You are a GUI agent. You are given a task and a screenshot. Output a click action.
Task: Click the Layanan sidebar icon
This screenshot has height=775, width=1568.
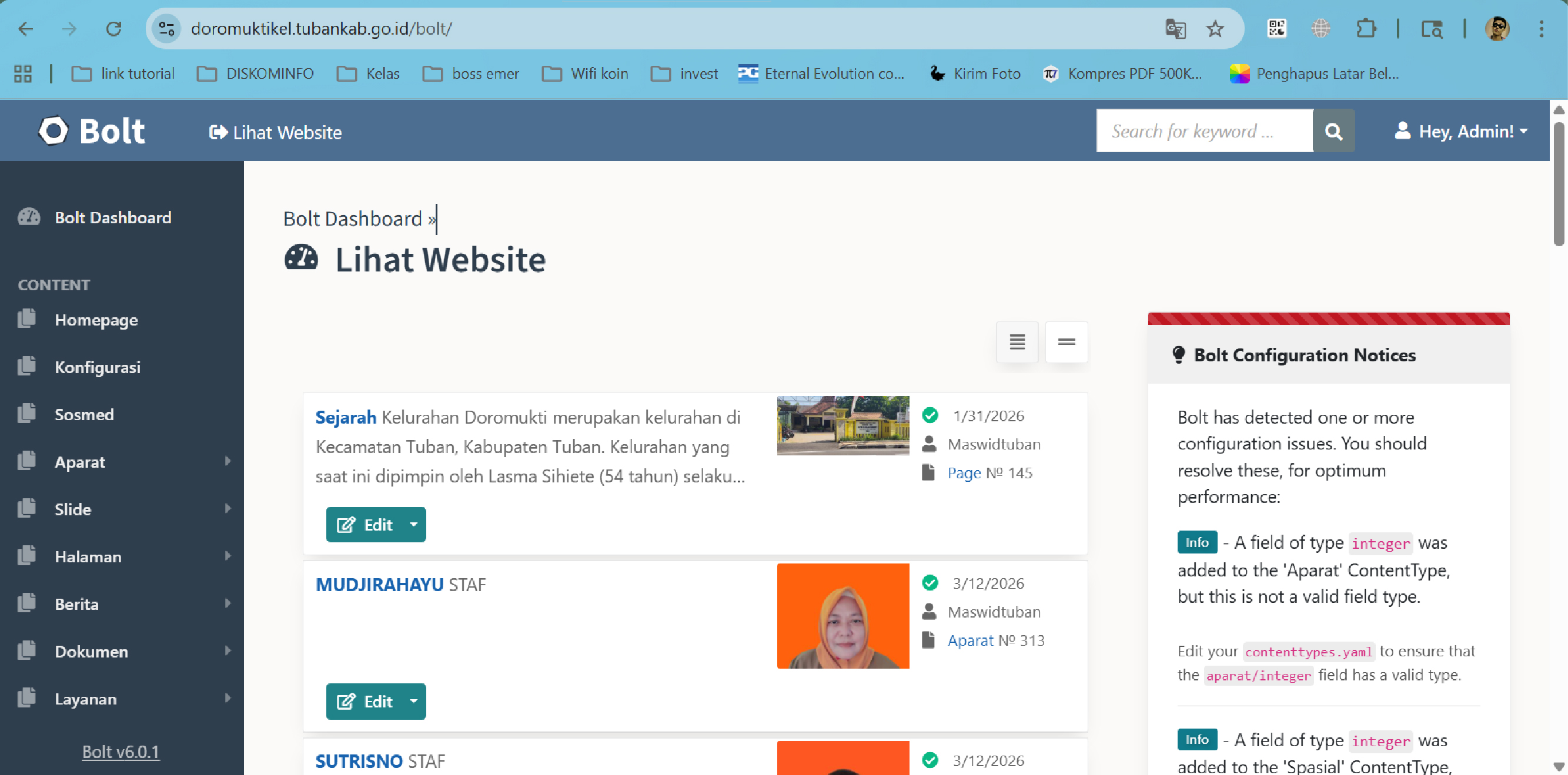[27, 698]
